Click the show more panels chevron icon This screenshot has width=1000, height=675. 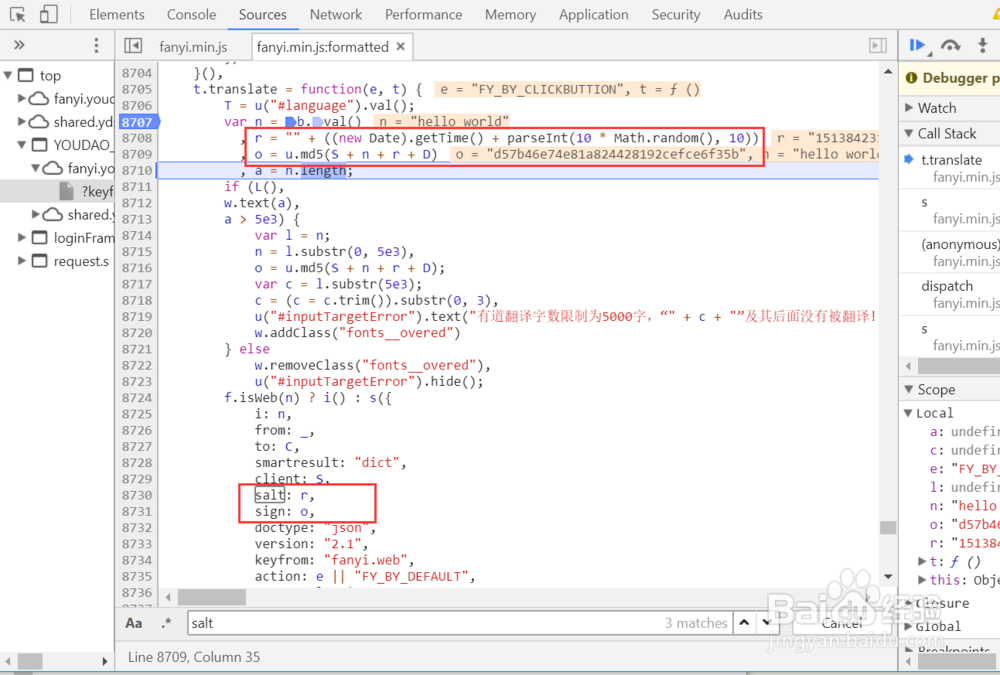[17, 45]
